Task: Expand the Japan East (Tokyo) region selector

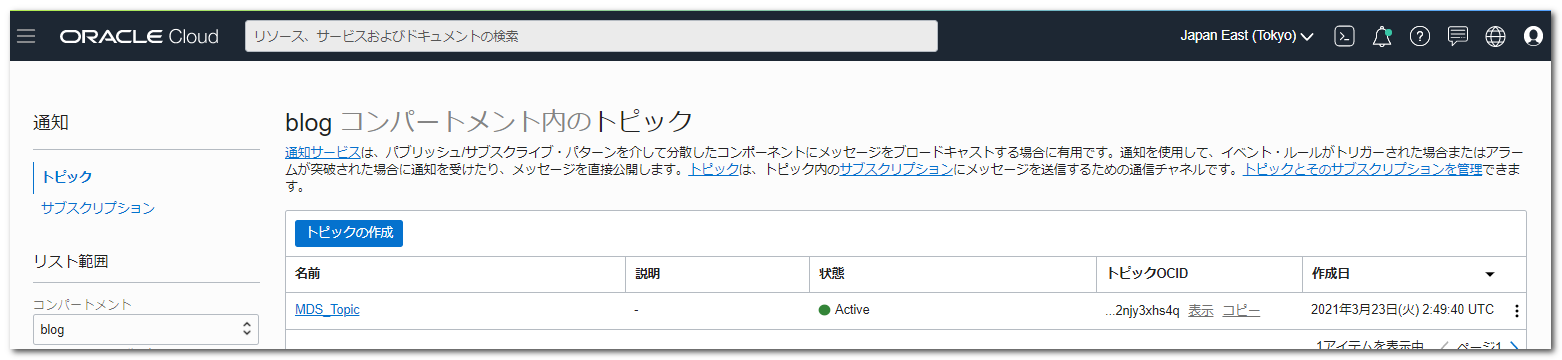Action: [x=1247, y=36]
